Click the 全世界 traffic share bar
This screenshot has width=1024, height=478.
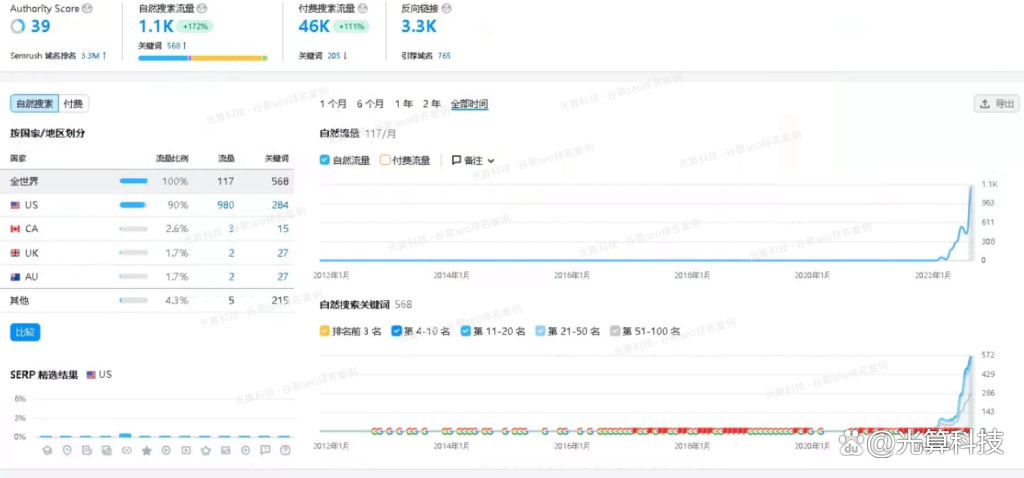point(133,181)
